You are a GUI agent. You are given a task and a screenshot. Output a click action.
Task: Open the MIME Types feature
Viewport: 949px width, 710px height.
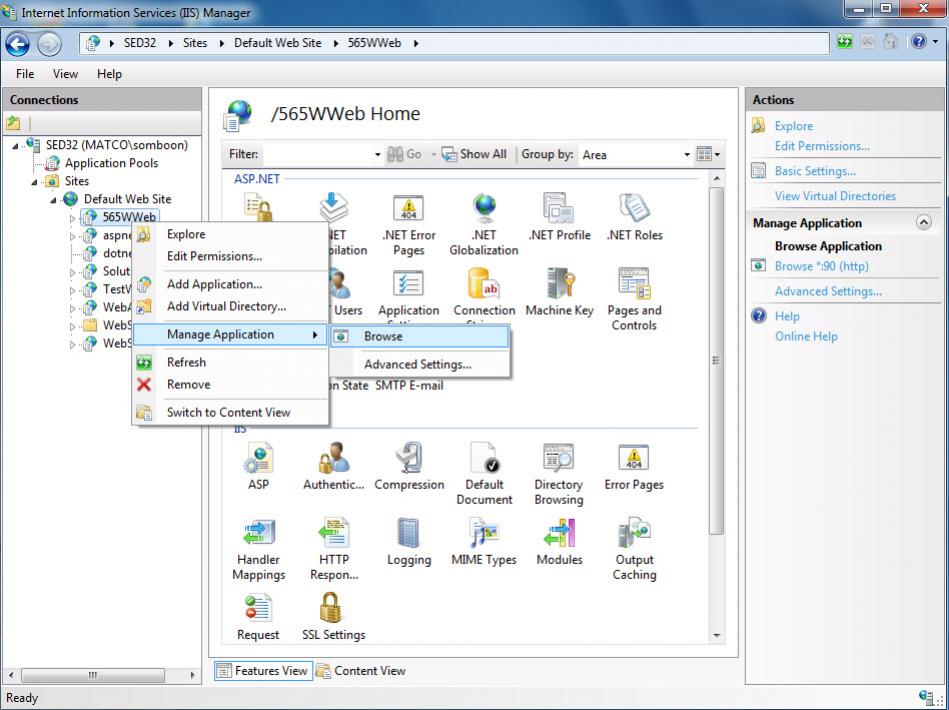click(484, 542)
